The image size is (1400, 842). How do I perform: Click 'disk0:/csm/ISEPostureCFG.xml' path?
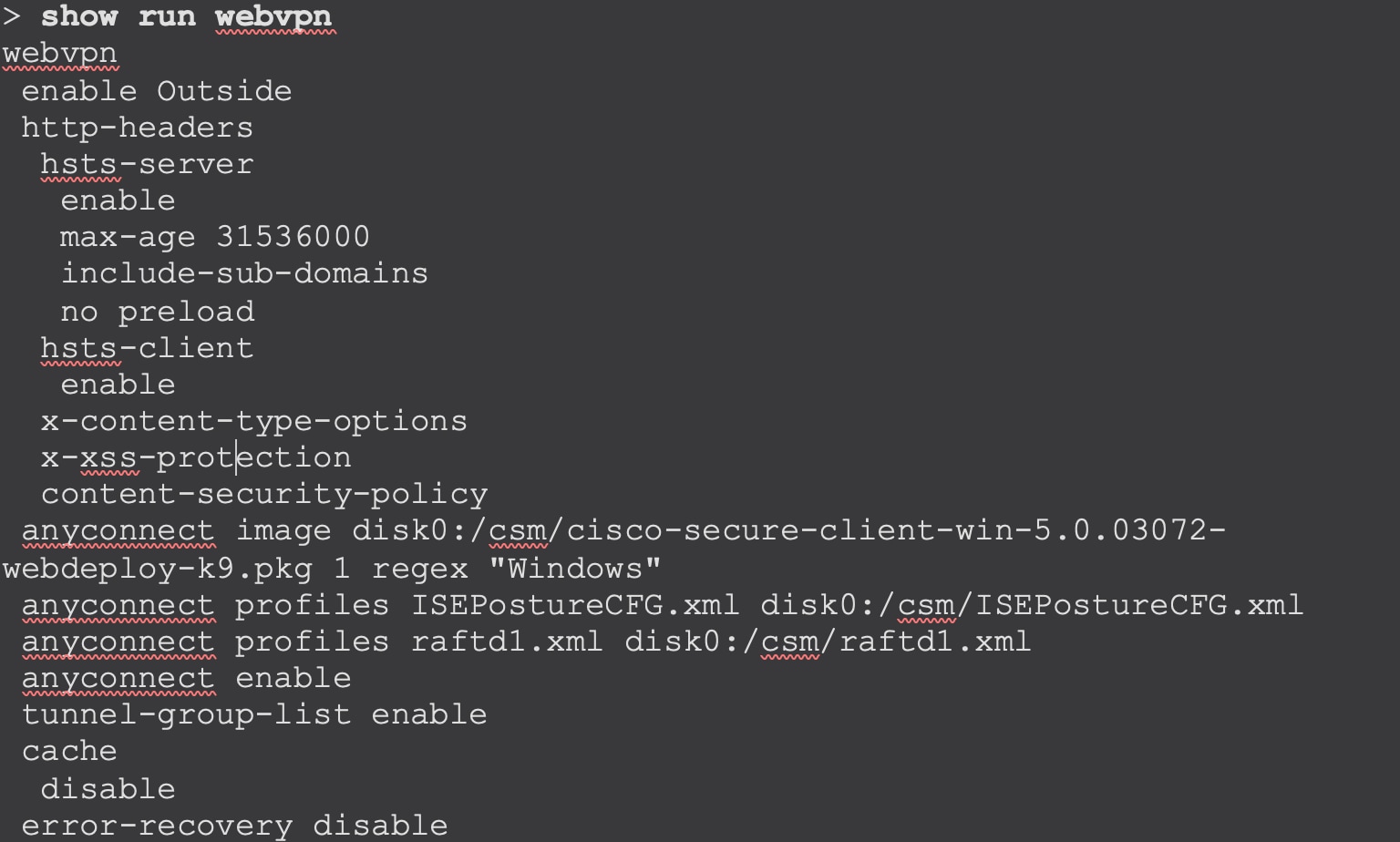point(1032,605)
